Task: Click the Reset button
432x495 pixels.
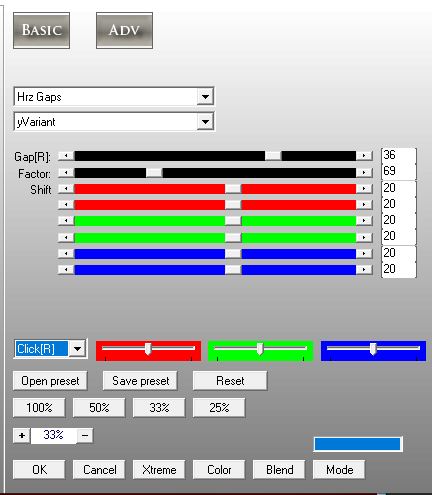Action: 230,381
